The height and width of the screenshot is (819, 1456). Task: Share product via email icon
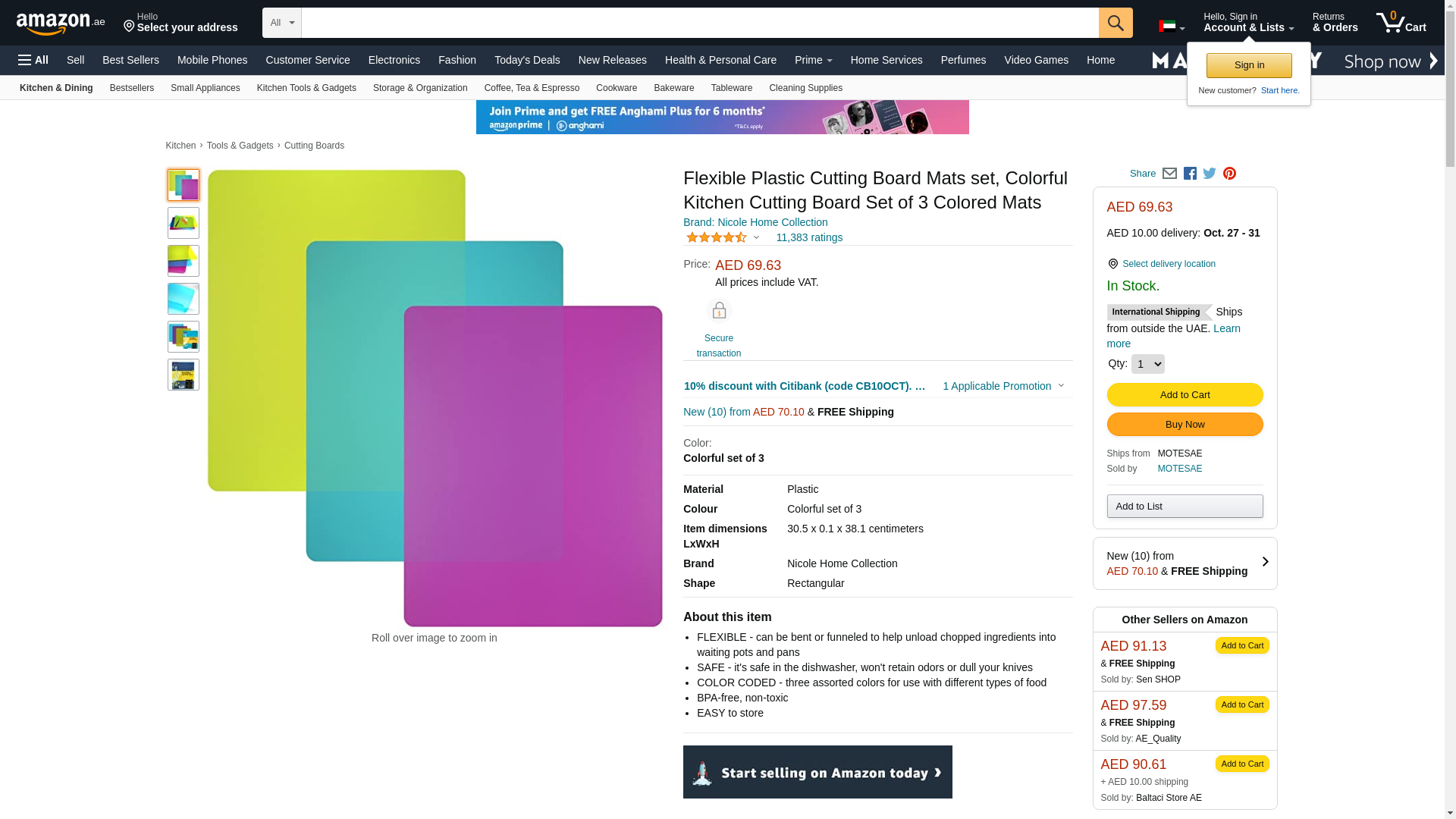click(x=1169, y=174)
